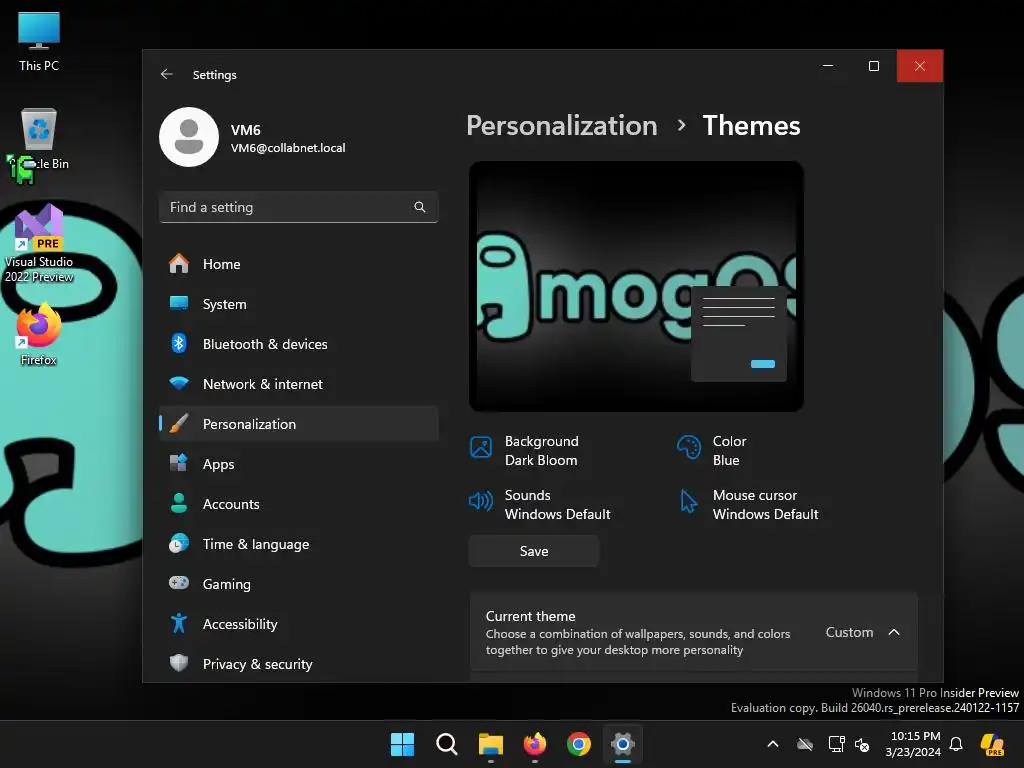Image resolution: width=1024 pixels, height=768 pixels.
Task: Click the Network wifi icon in sidebar
Action: point(178,383)
